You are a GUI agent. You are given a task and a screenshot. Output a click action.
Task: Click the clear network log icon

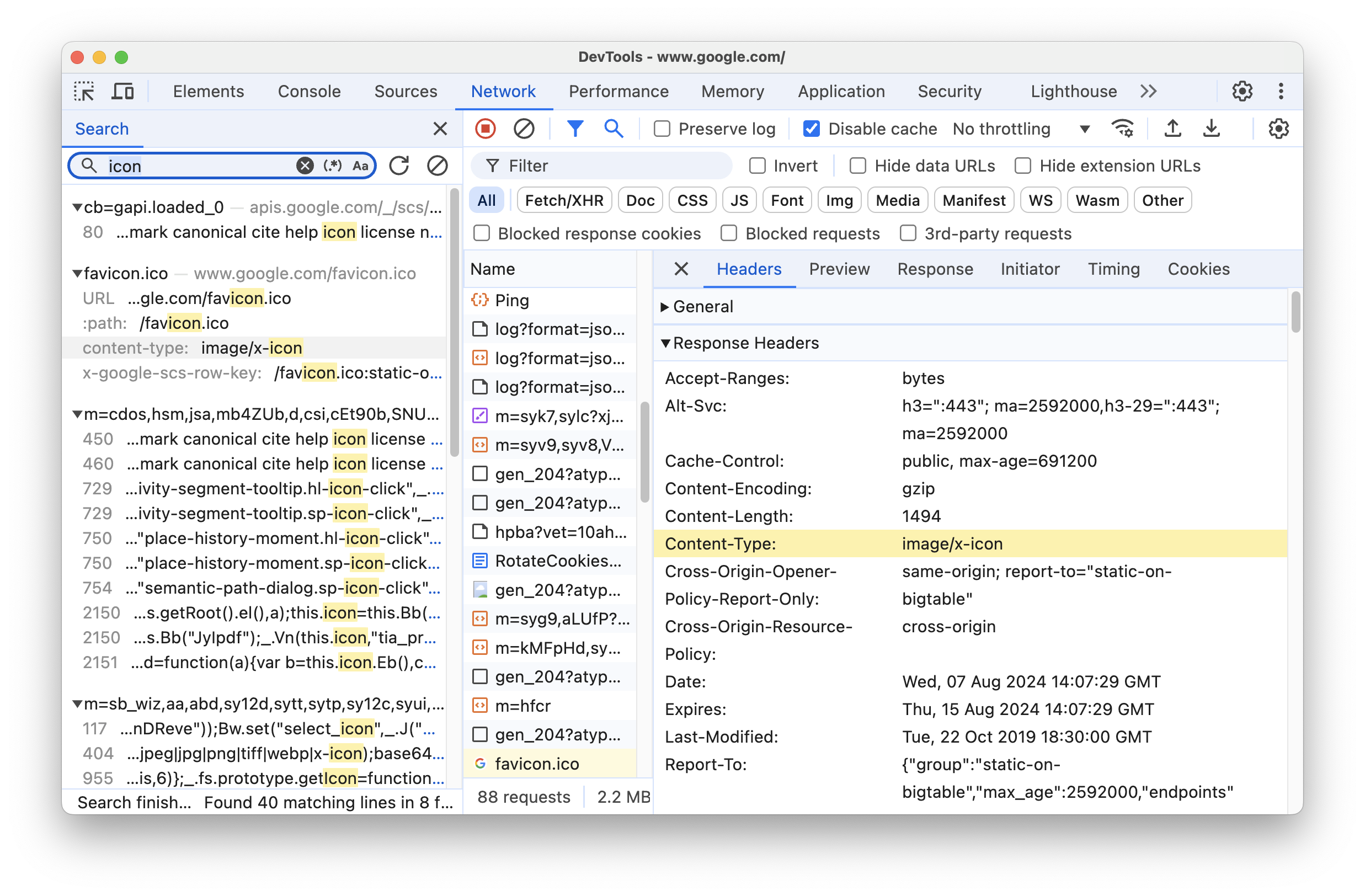pyautogui.click(x=523, y=128)
